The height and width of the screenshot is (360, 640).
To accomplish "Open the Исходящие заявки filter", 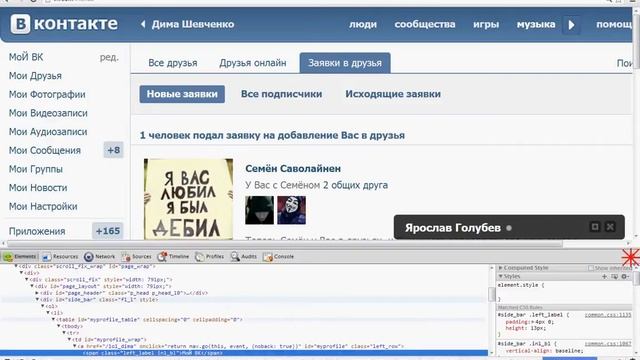I will [393, 94].
